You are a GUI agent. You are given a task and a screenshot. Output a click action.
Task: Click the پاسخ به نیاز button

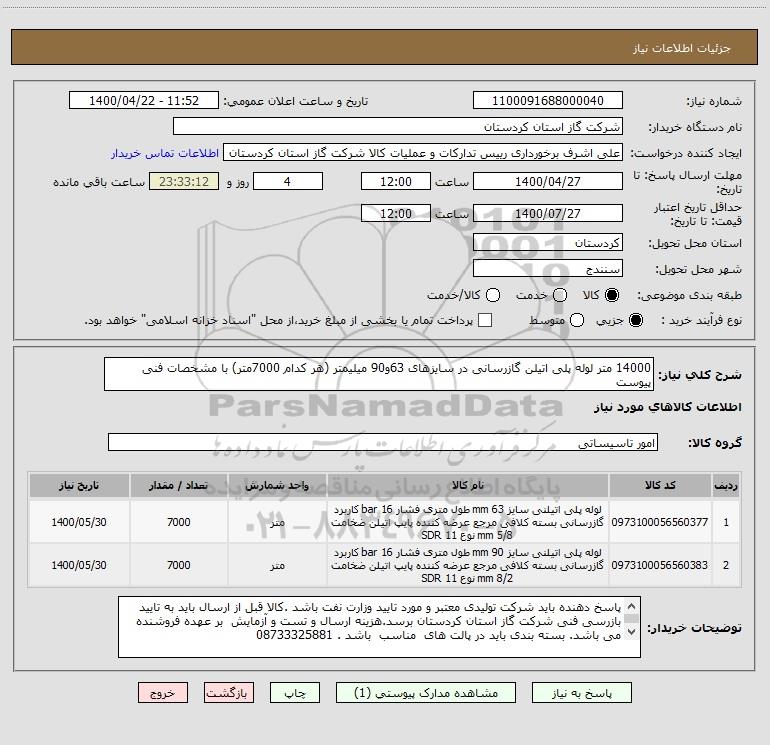[x=581, y=693]
